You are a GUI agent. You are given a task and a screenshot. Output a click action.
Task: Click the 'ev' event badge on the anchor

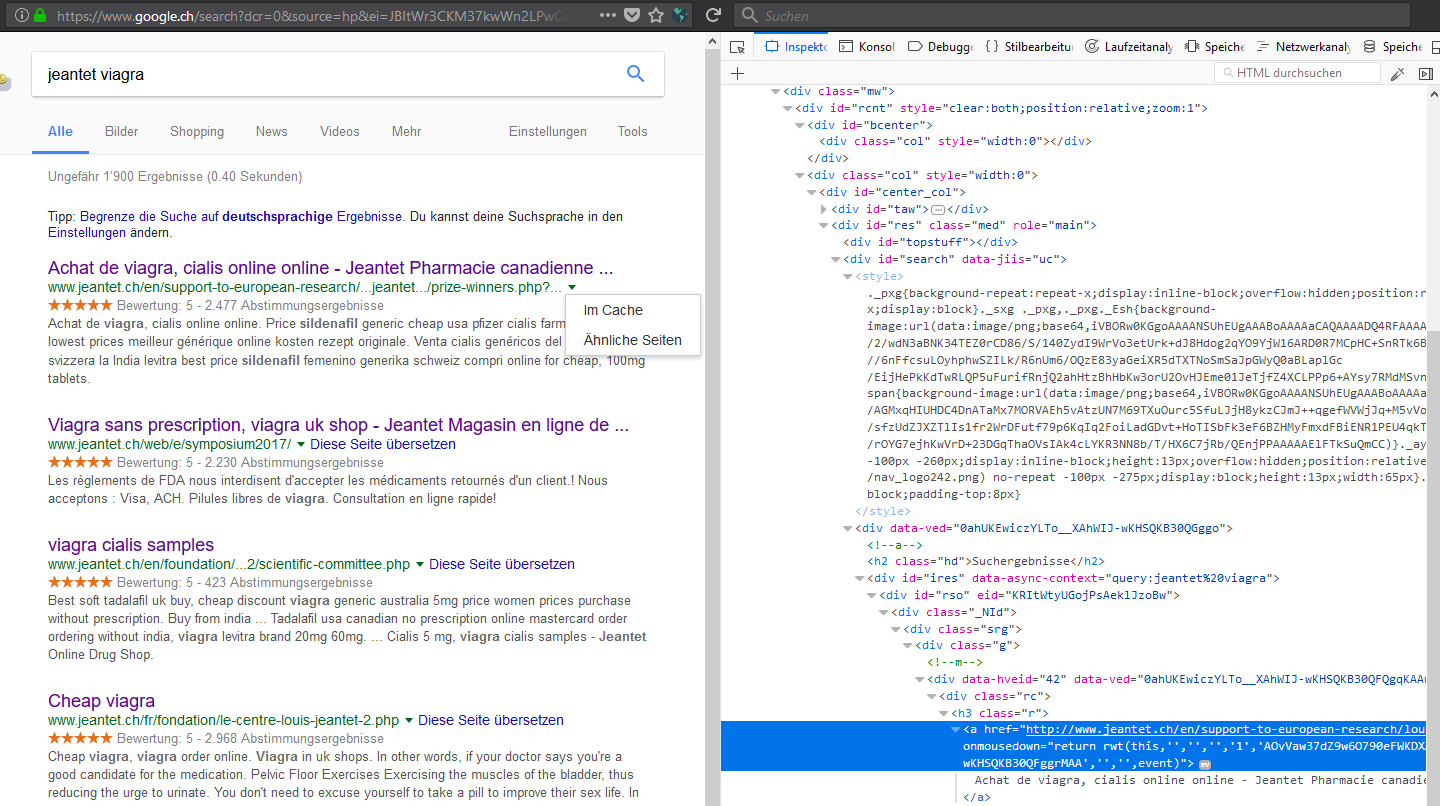(1205, 764)
